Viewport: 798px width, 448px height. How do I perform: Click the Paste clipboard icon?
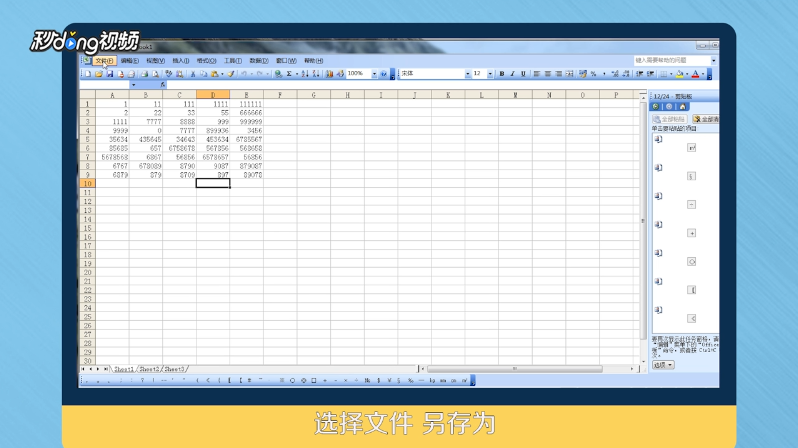[x=214, y=74]
